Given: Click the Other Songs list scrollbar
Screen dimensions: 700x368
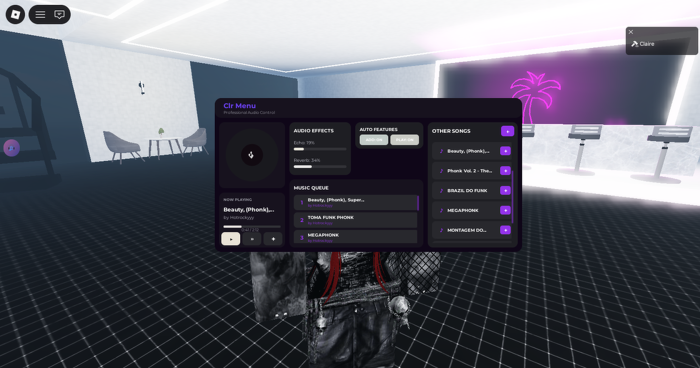Looking at the screenshot, I should (512, 197).
